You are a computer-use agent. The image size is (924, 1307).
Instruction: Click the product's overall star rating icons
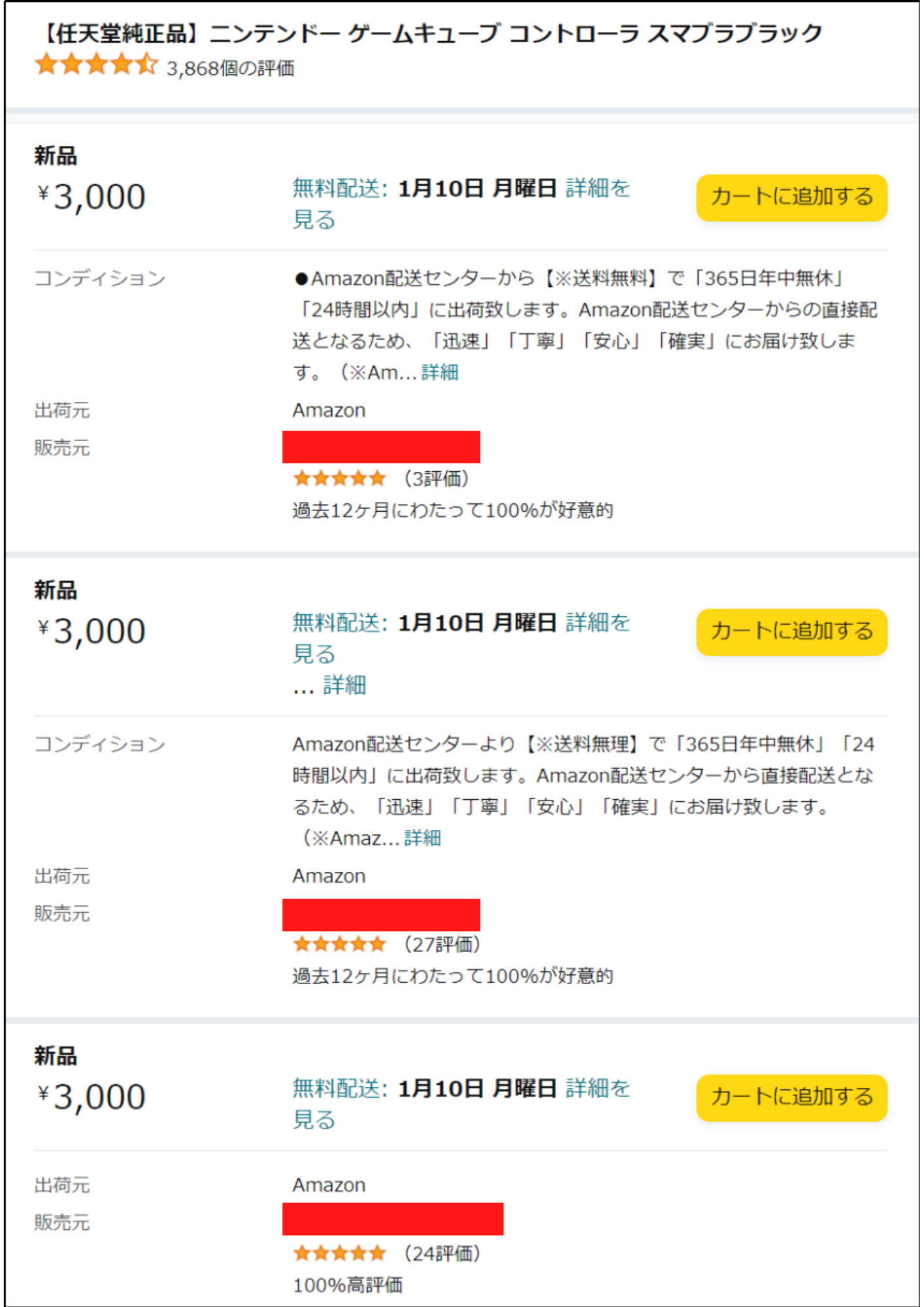pos(97,65)
